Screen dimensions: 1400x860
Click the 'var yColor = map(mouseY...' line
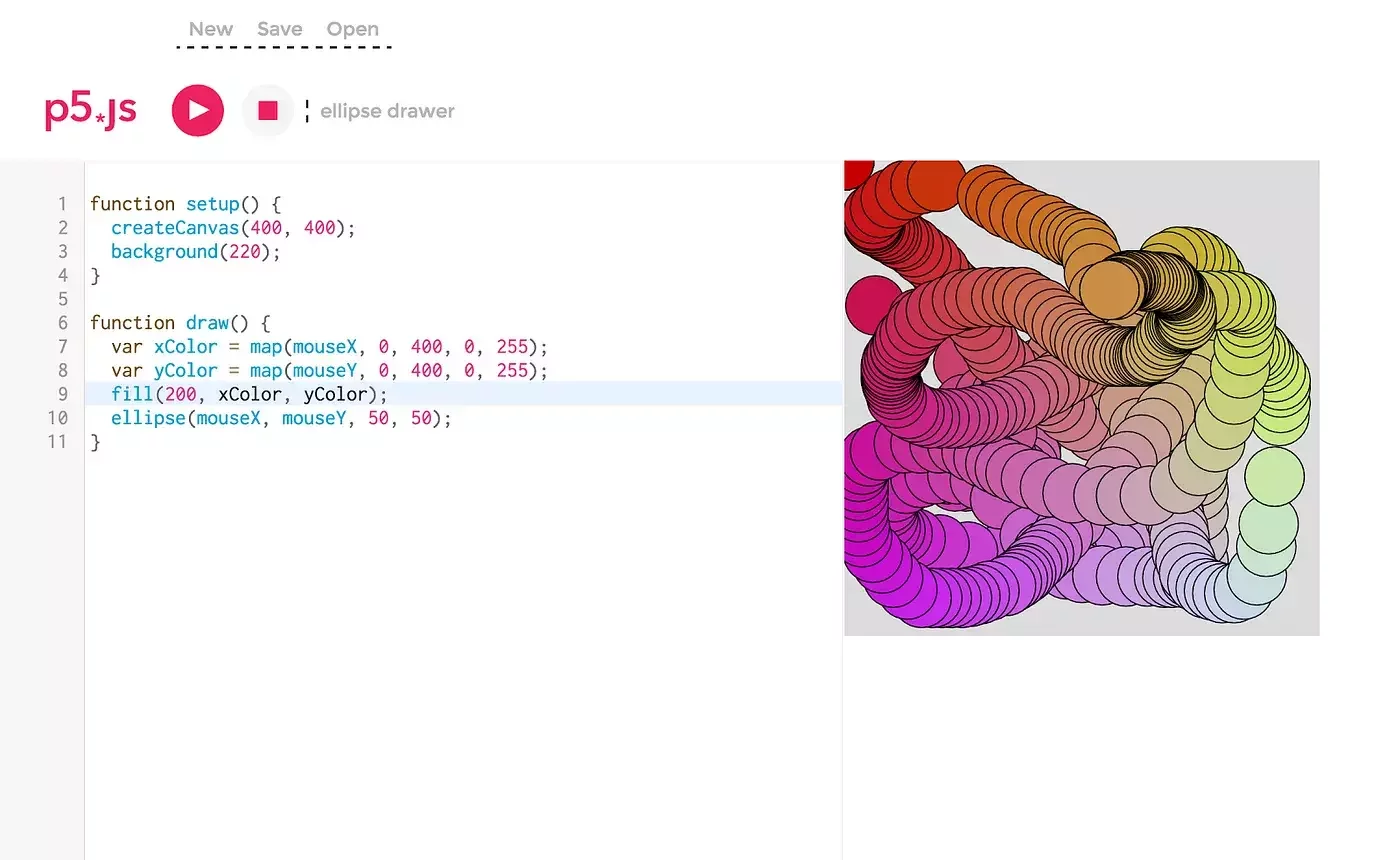pos(330,371)
